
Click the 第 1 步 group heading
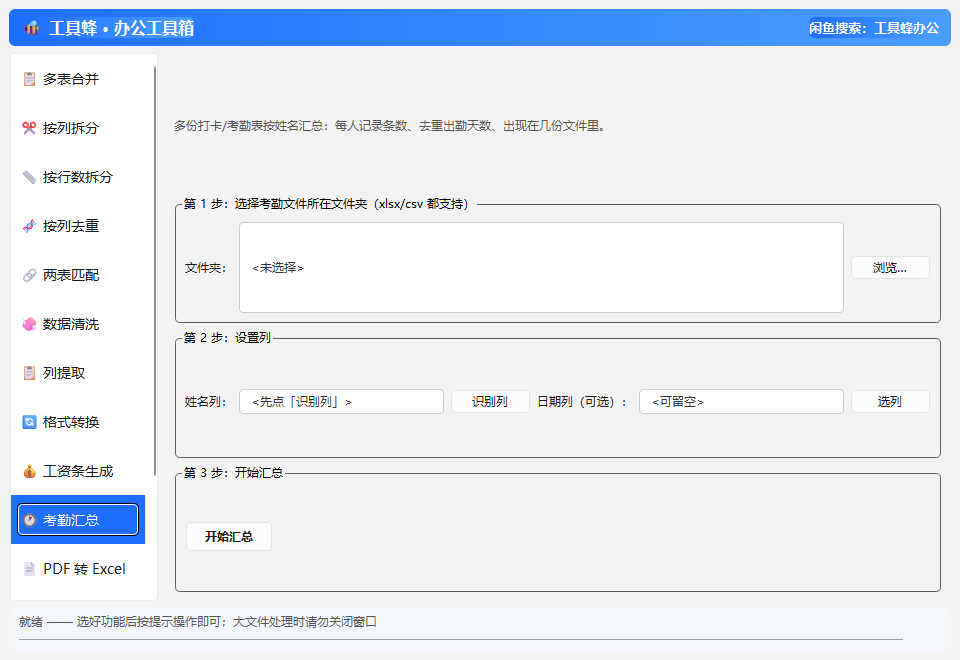[326, 204]
